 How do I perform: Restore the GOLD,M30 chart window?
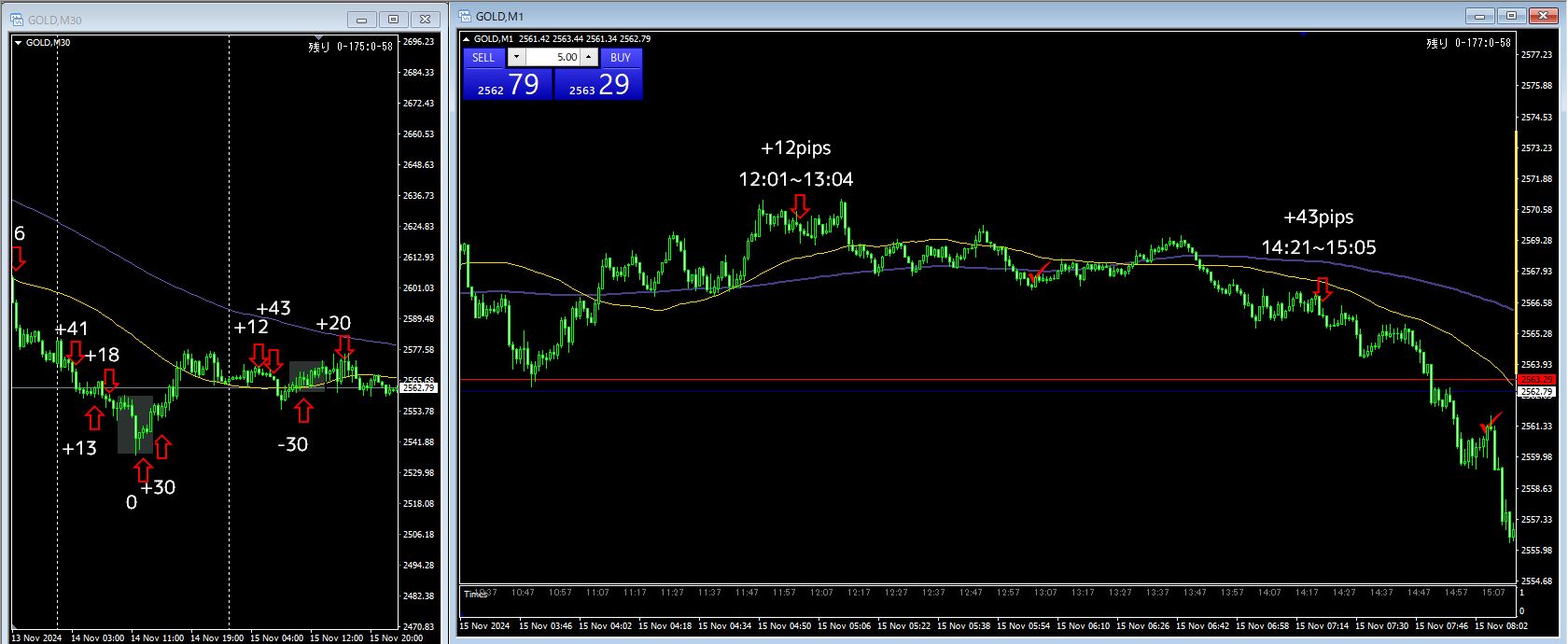pyautogui.click(x=394, y=20)
